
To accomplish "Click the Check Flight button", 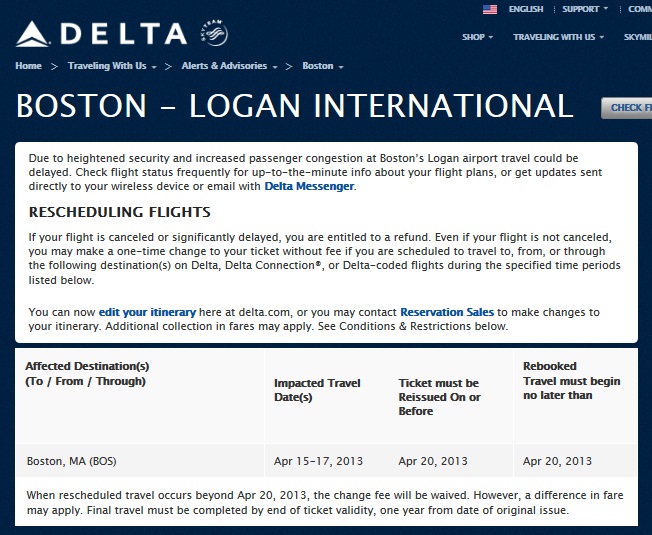I will point(627,108).
